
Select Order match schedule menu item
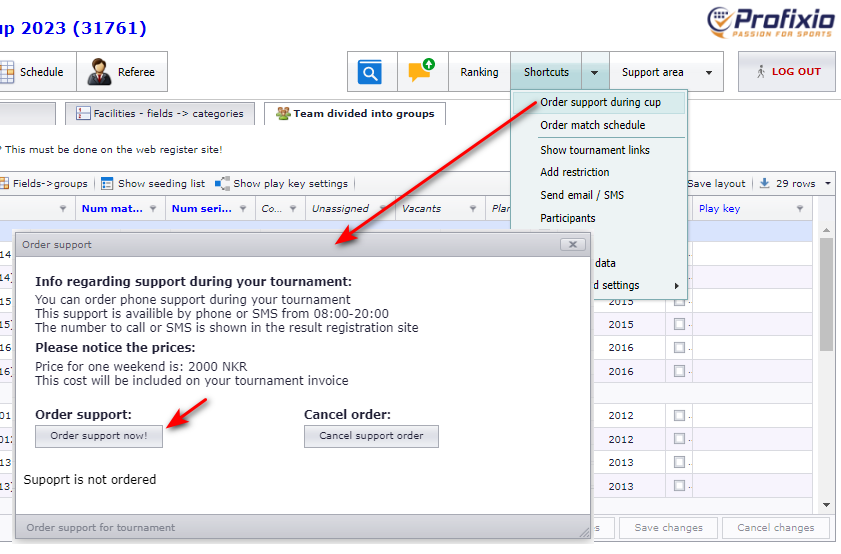(593, 125)
